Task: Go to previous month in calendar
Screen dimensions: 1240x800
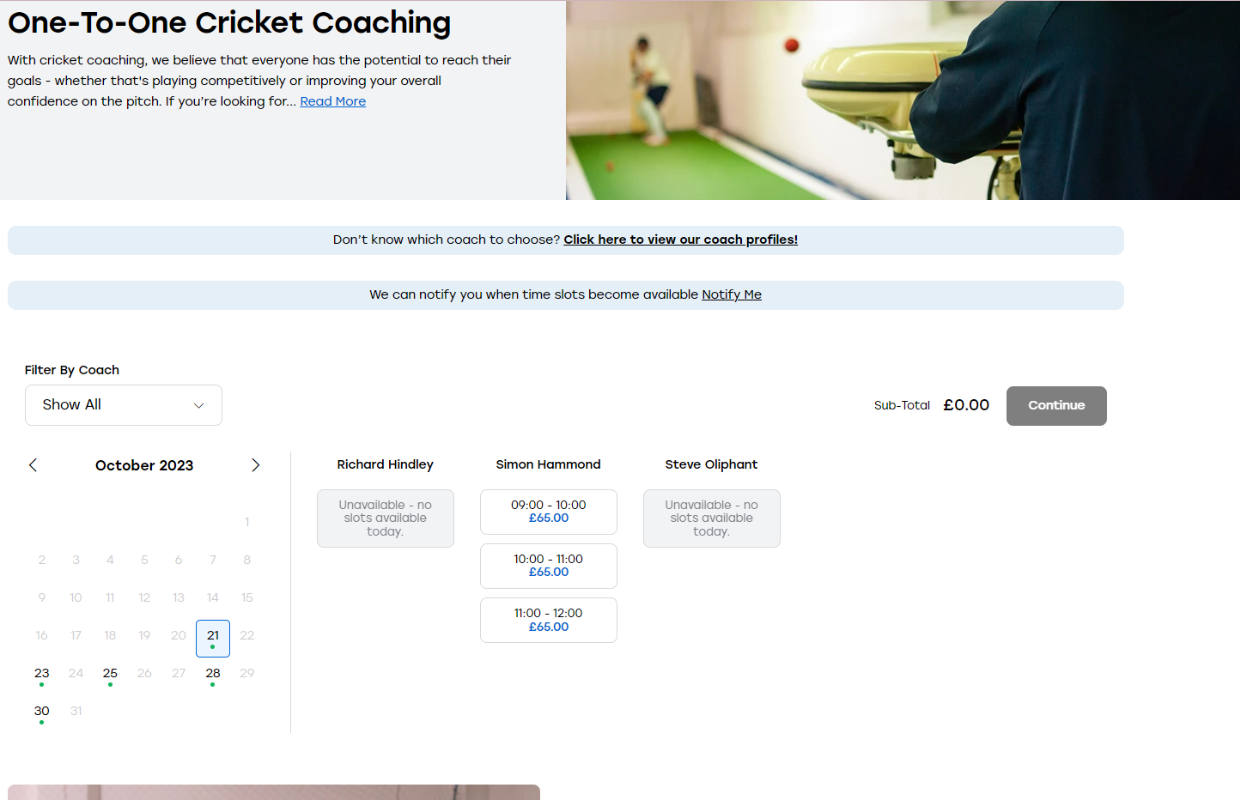Action: click(x=33, y=465)
